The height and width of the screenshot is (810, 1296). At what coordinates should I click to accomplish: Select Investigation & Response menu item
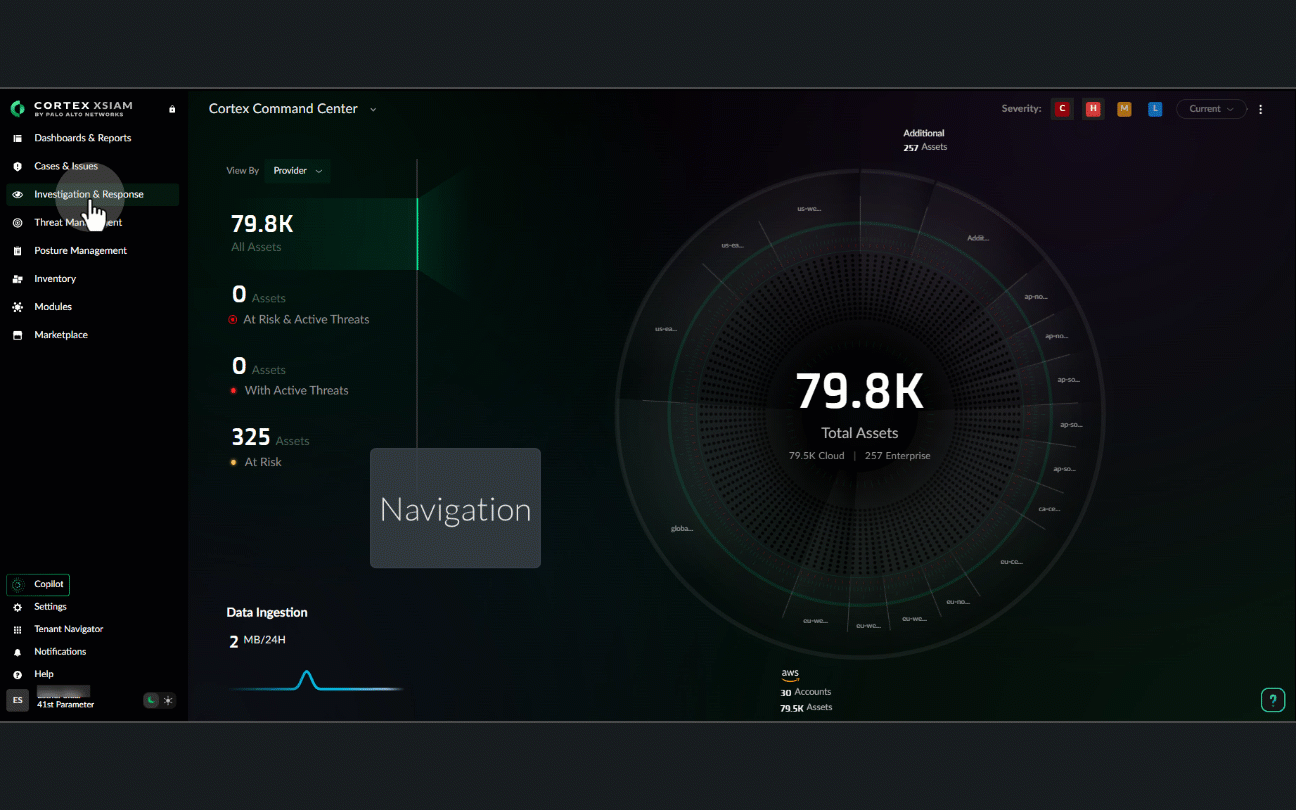coord(93,194)
